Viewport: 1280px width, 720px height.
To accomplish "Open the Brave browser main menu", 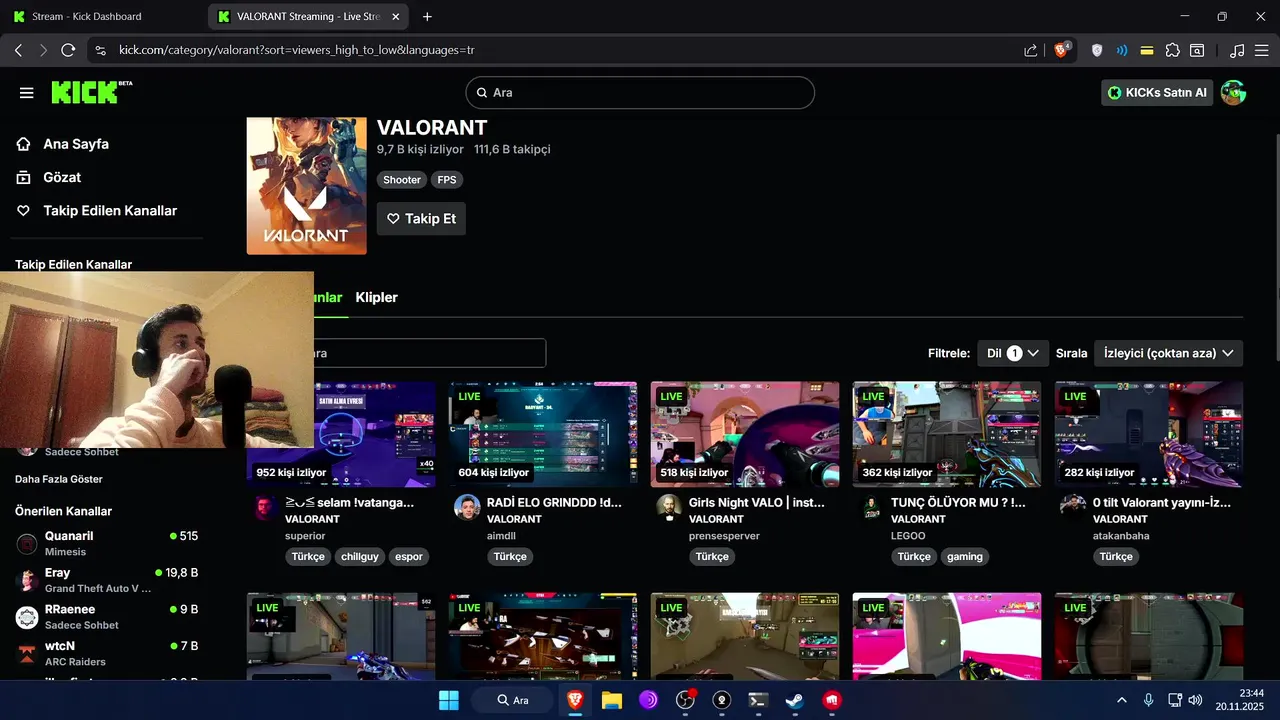I will (1262, 50).
